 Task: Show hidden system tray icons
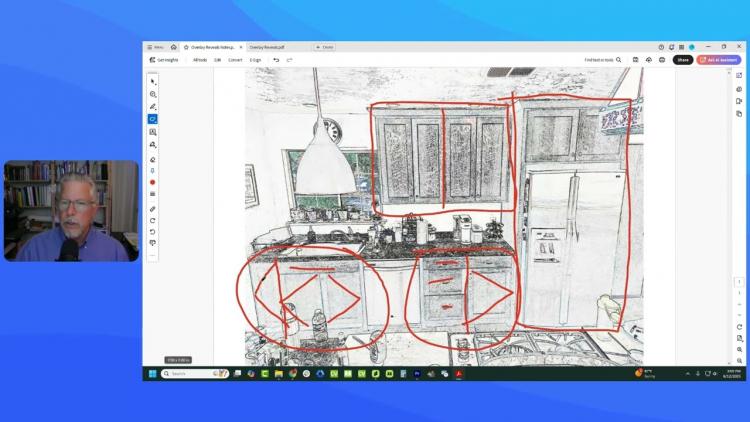(x=688, y=374)
